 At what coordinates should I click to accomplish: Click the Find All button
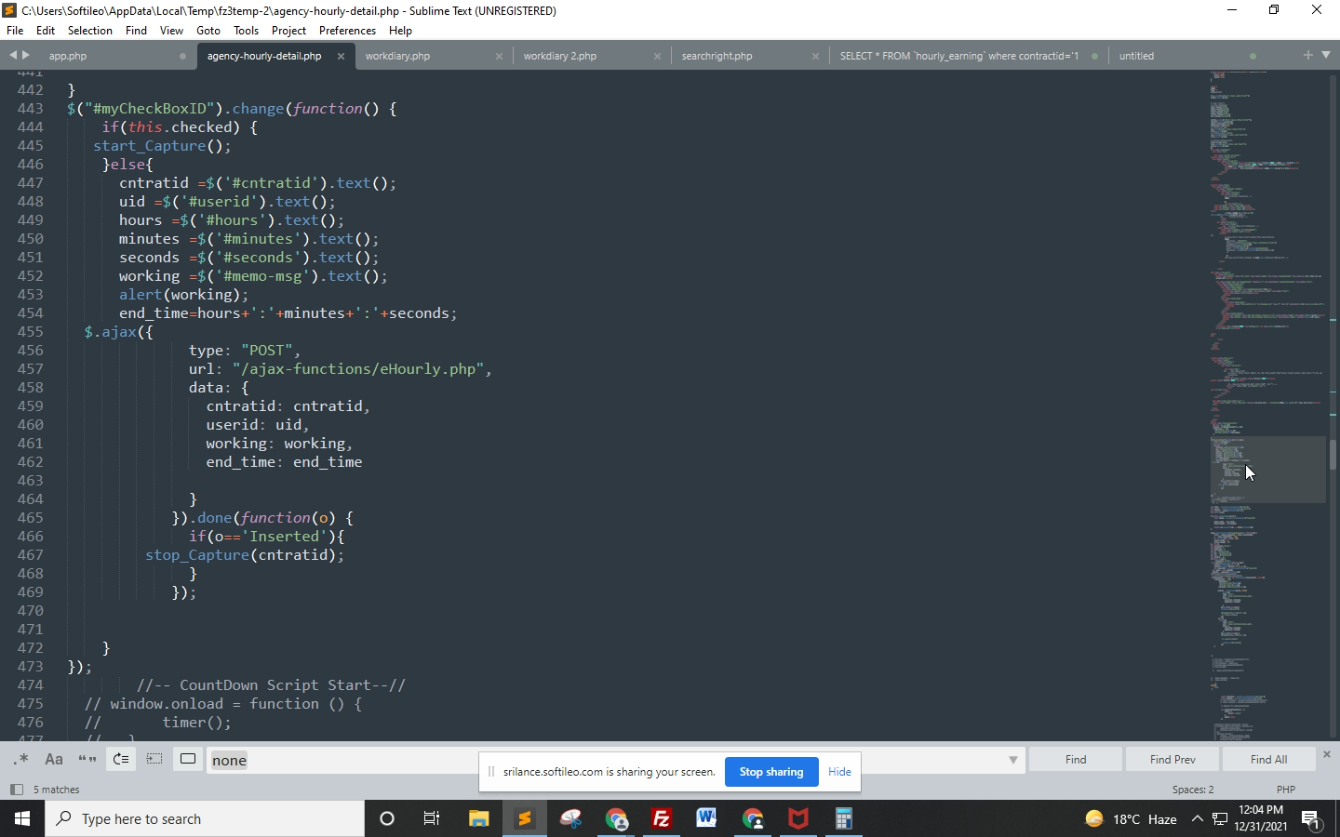pos(1268,759)
